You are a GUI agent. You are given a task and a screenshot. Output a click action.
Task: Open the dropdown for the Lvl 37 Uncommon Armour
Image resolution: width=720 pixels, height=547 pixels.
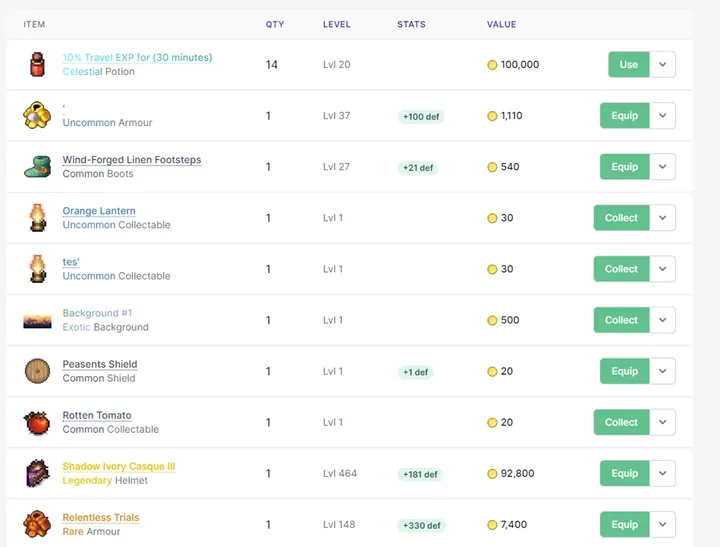[662, 115]
